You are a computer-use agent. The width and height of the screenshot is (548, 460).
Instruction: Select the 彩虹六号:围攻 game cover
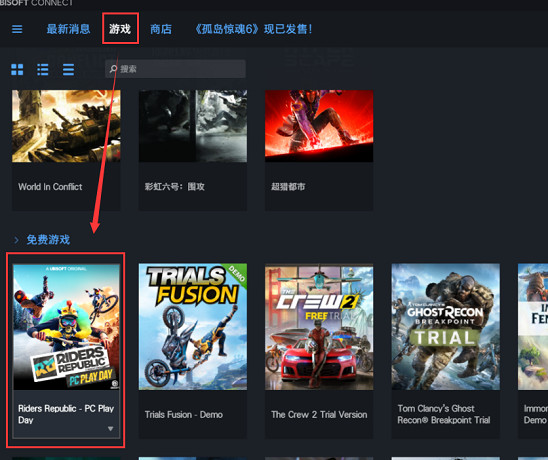193,126
